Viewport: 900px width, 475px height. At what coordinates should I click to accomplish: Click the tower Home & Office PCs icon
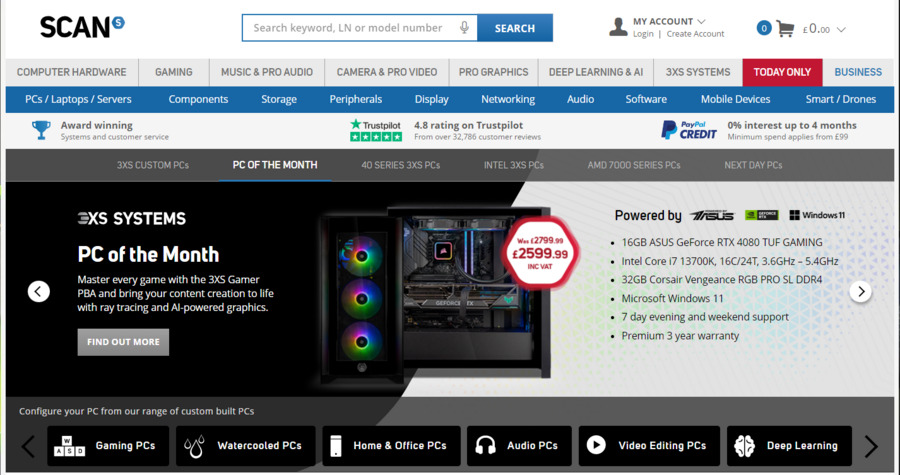tap(336, 446)
